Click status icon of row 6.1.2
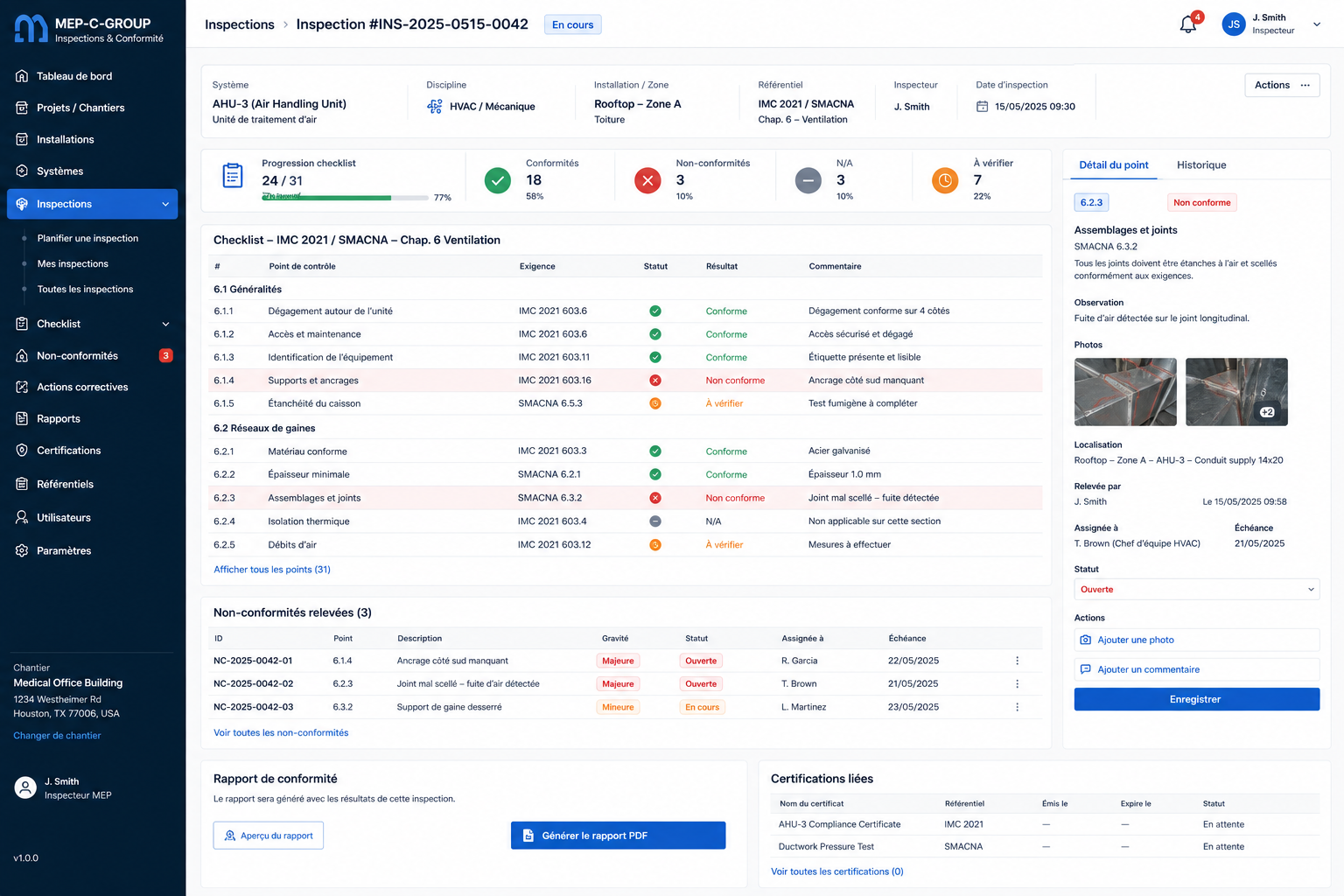The height and width of the screenshot is (896, 1344). [x=655, y=334]
